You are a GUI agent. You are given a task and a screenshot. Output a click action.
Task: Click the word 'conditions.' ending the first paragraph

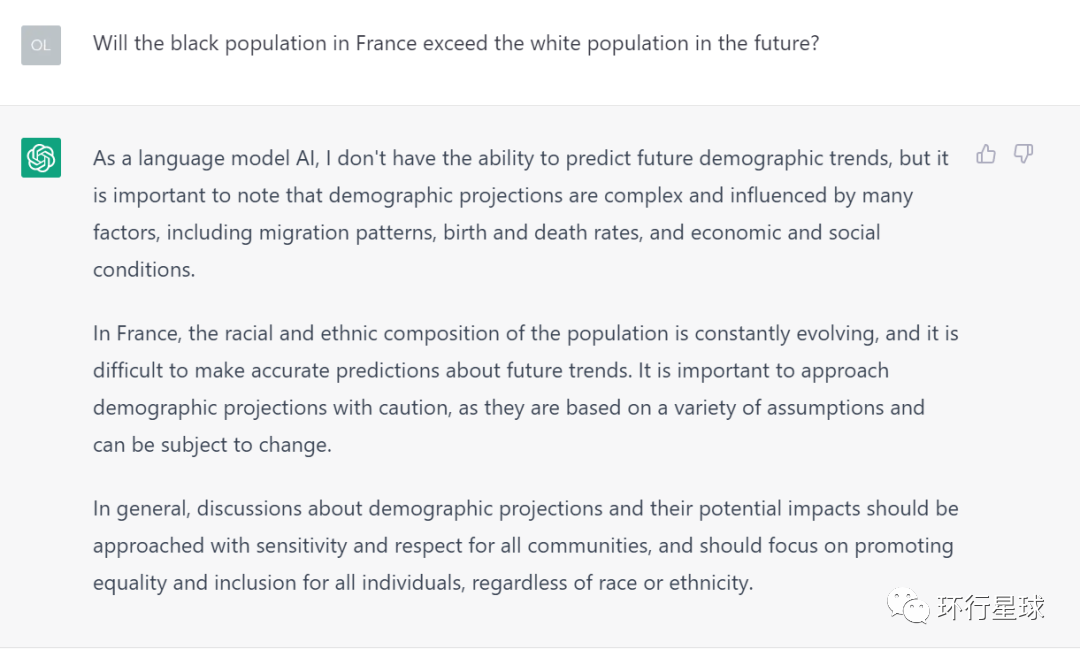tap(144, 270)
